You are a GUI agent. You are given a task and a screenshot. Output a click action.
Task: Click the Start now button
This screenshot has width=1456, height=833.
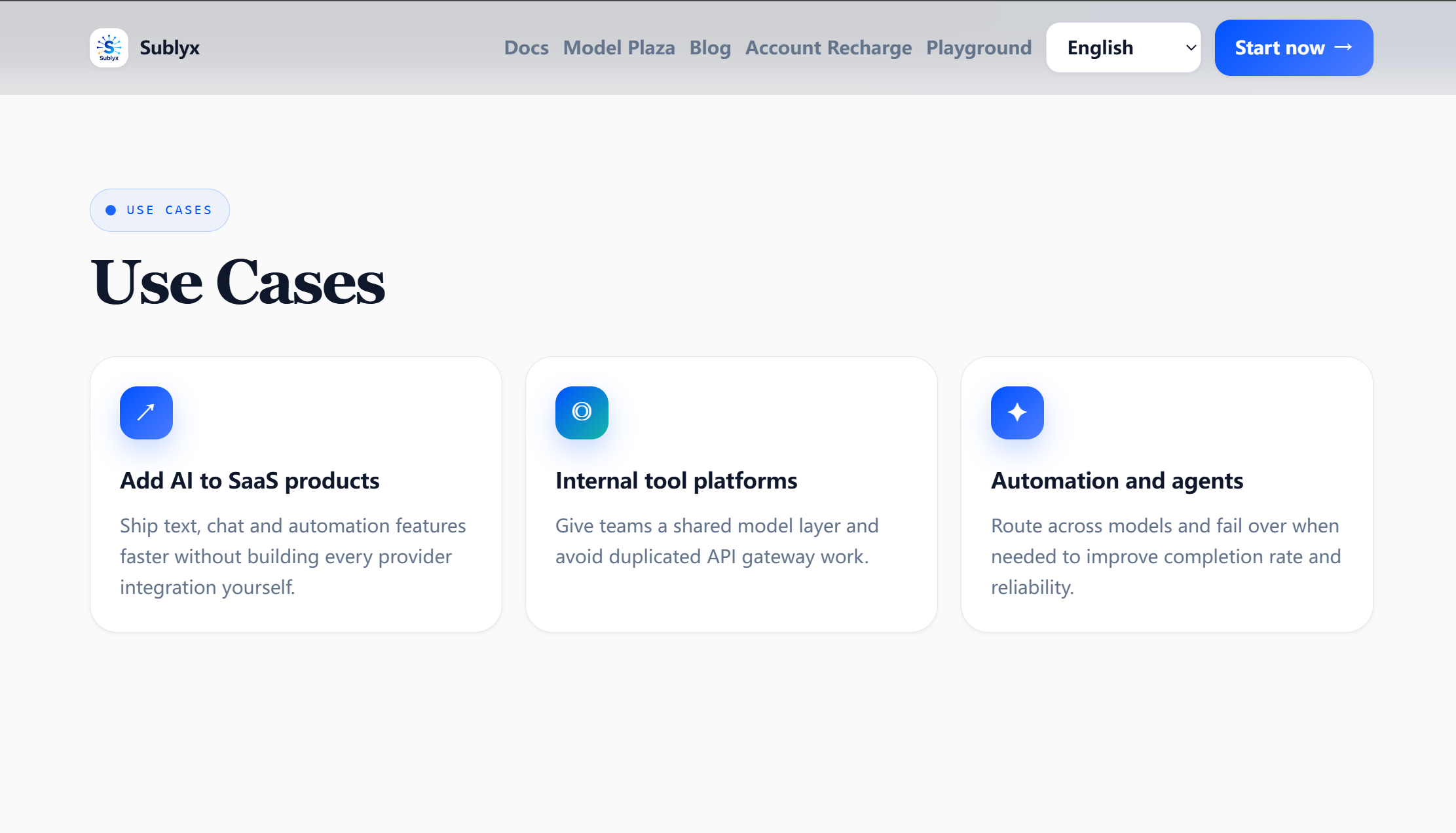coord(1294,48)
